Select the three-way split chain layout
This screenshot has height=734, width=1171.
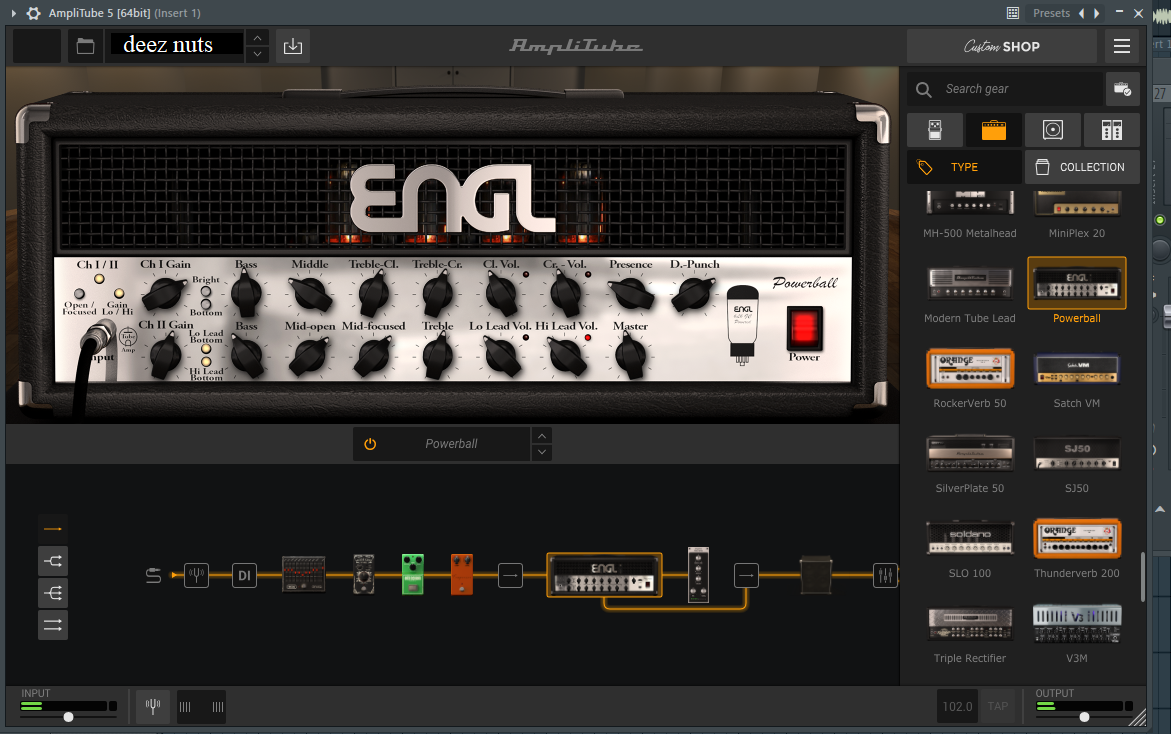pos(53,593)
